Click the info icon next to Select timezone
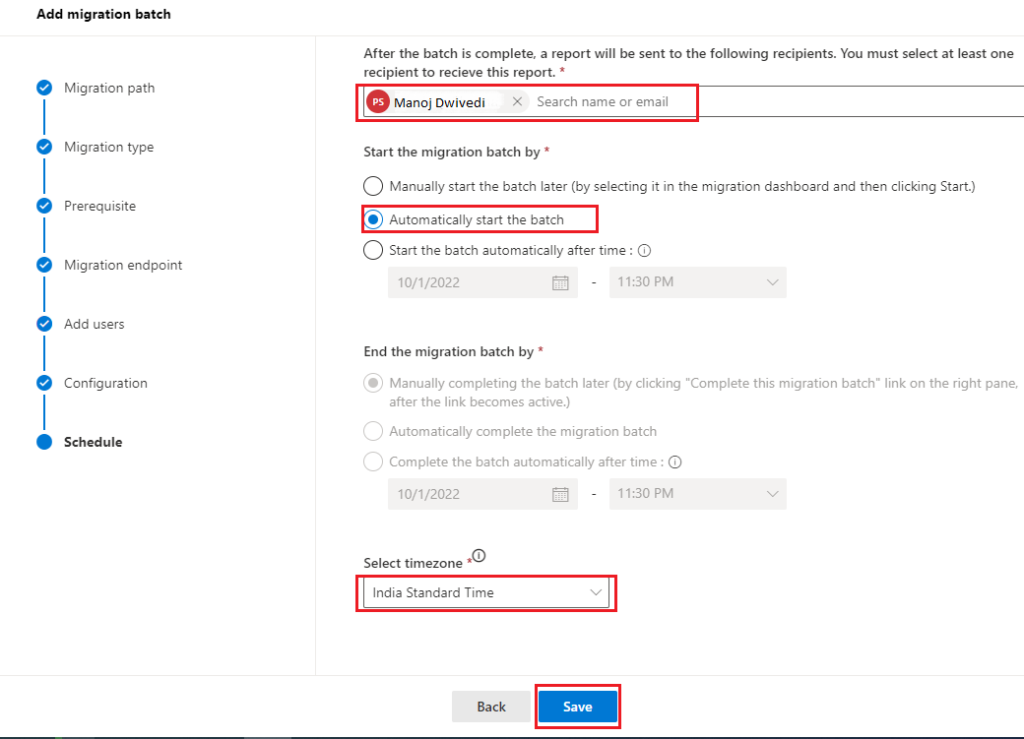Viewport: 1024px width, 739px height. 479,556
